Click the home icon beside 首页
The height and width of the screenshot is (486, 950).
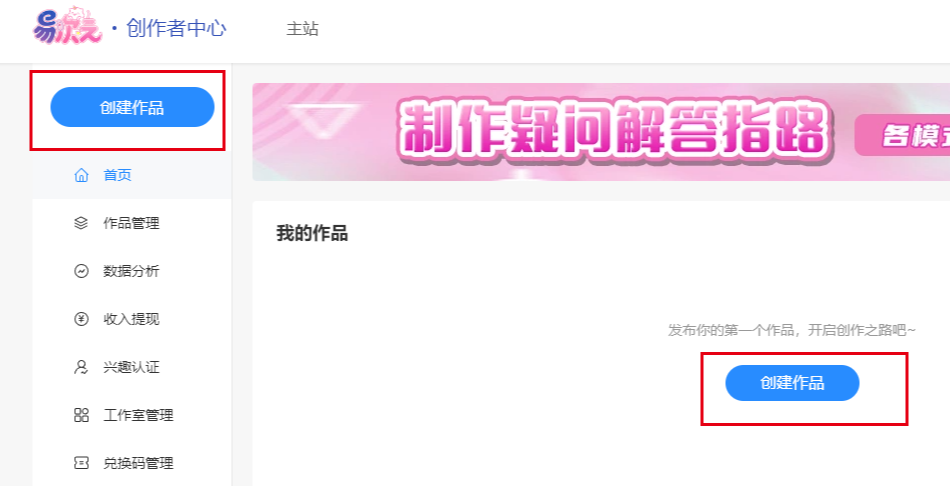point(81,175)
